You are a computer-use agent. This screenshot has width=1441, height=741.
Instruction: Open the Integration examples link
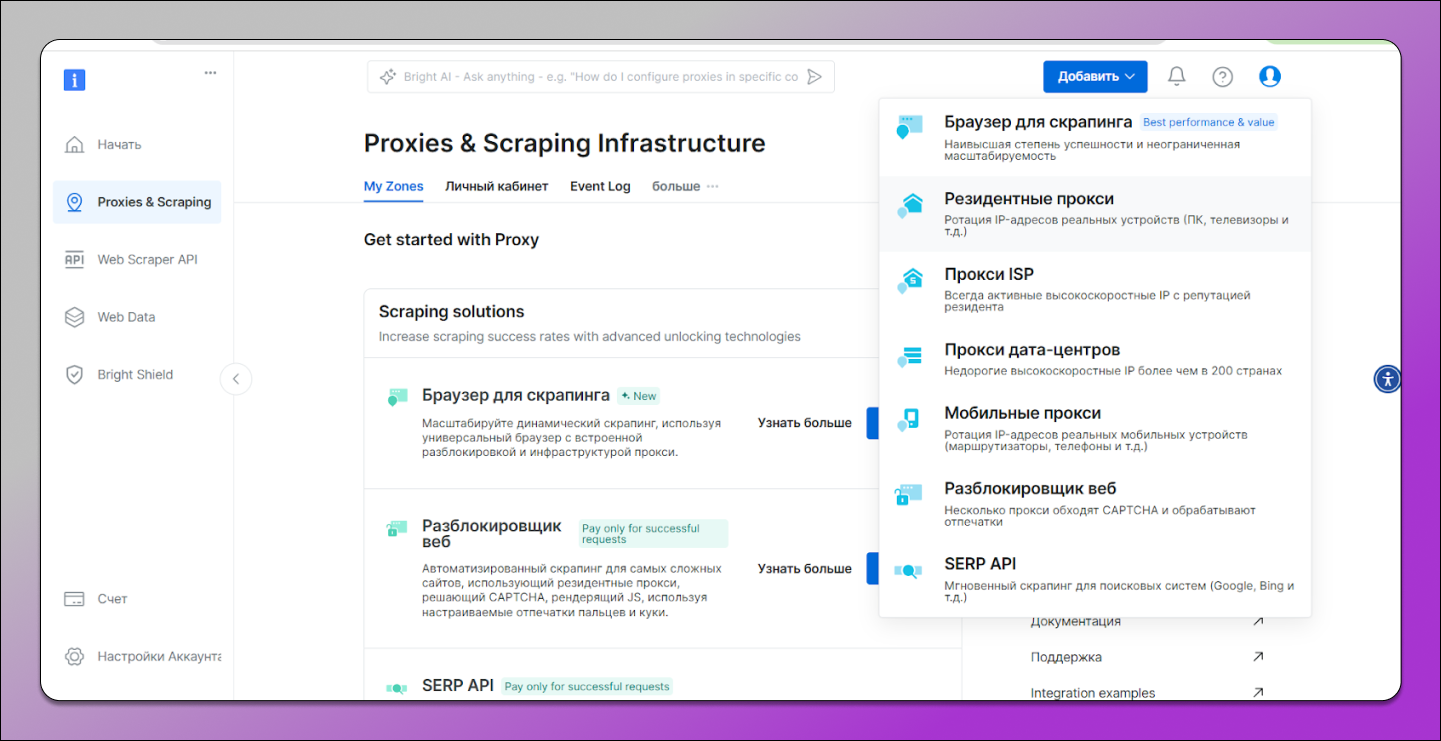point(1093,693)
